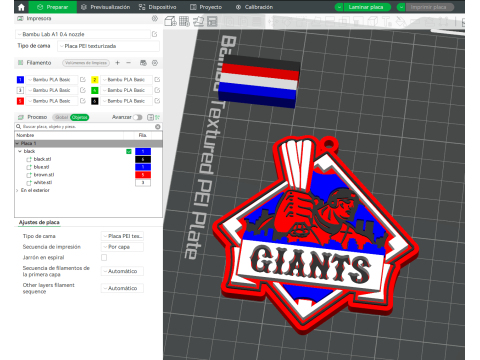Switch to Dispositivo tab
480x360 pixels.
click(x=158, y=7)
